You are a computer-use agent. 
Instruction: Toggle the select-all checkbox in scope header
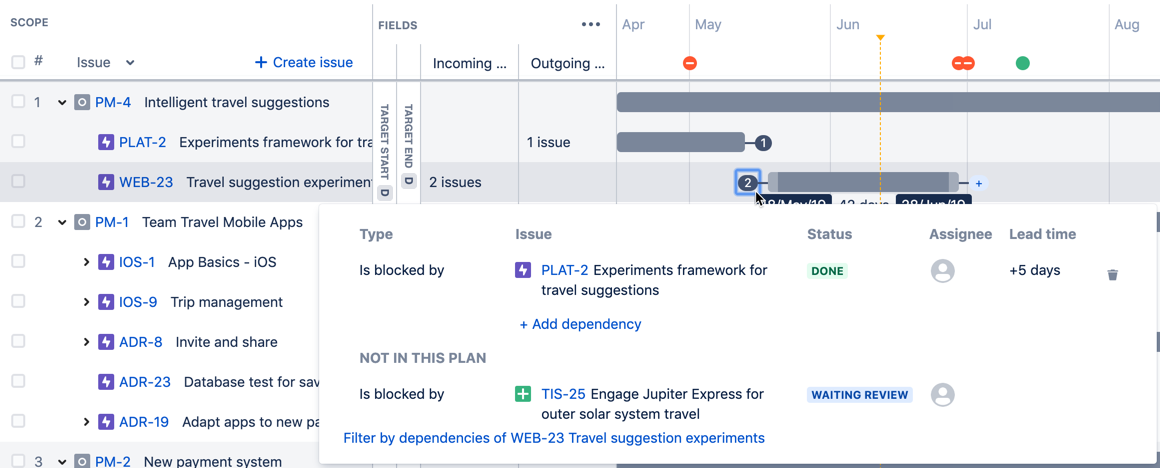tap(18, 62)
